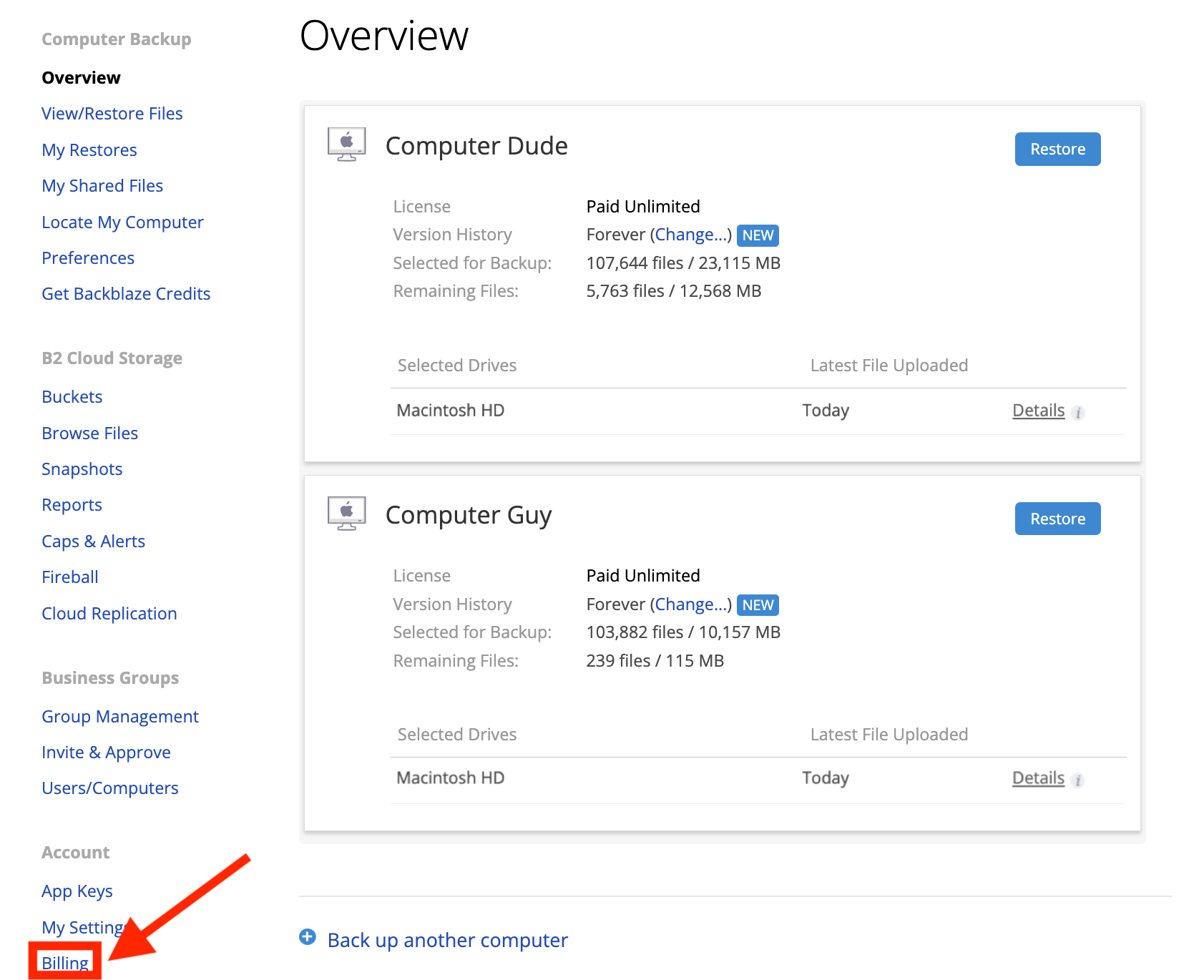The image size is (1204, 980).
Task: Click the Computer Guy title
Action: (x=469, y=516)
